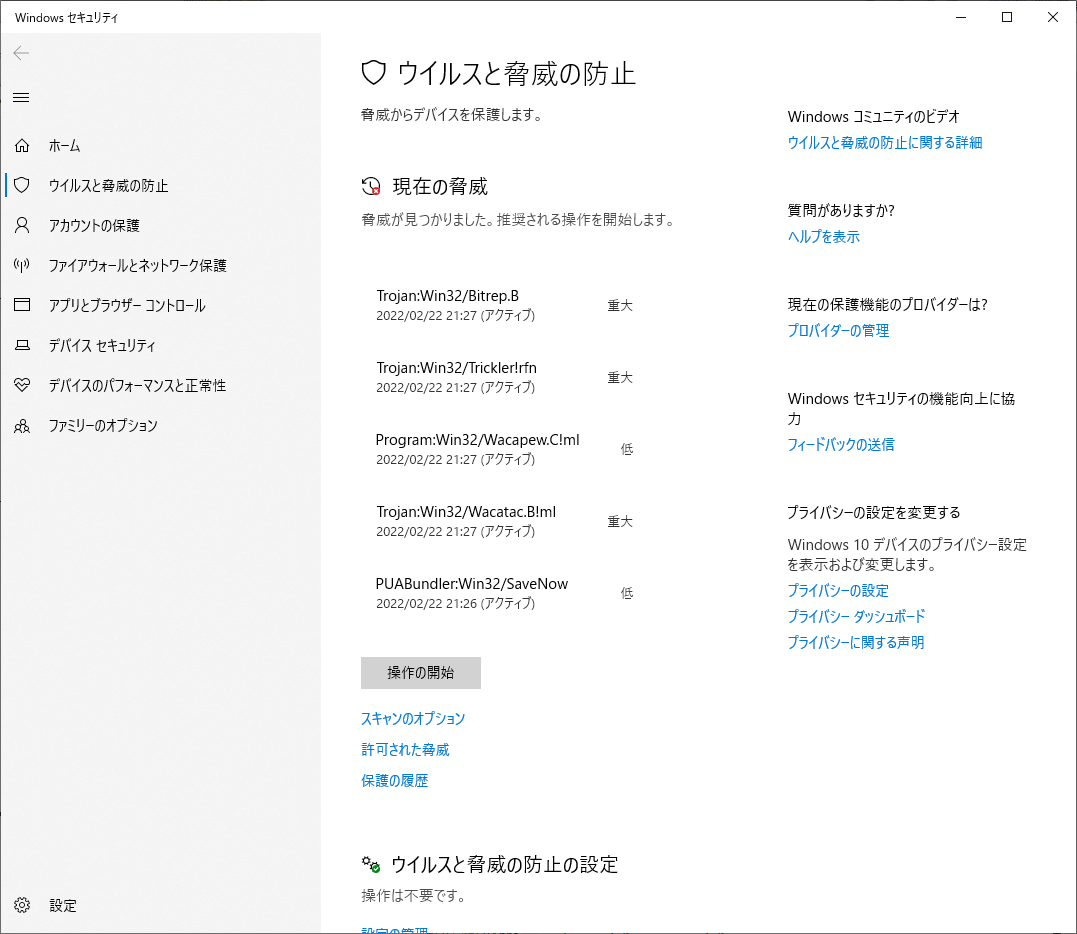Click the protection settings gears icon
Viewport: 1077px width, 934px height.
tap(371, 864)
